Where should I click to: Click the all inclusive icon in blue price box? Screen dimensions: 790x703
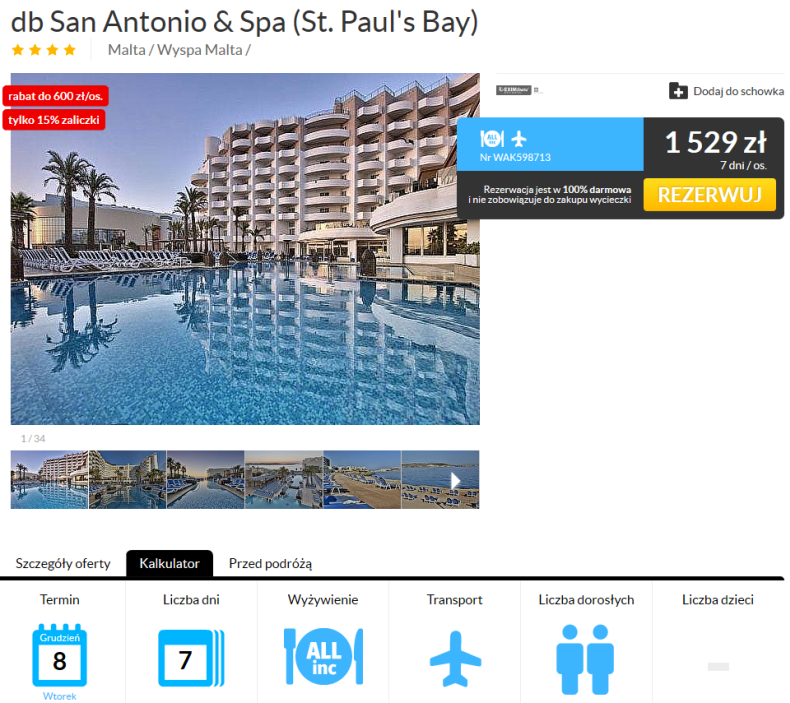[x=492, y=139]
